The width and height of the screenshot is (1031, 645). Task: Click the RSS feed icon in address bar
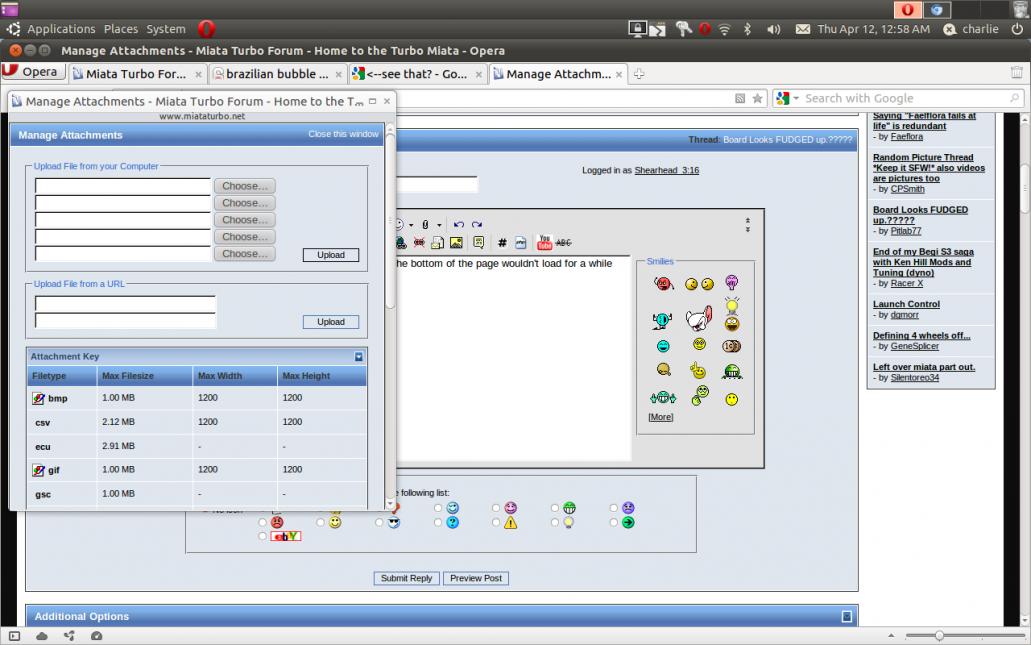740,99
